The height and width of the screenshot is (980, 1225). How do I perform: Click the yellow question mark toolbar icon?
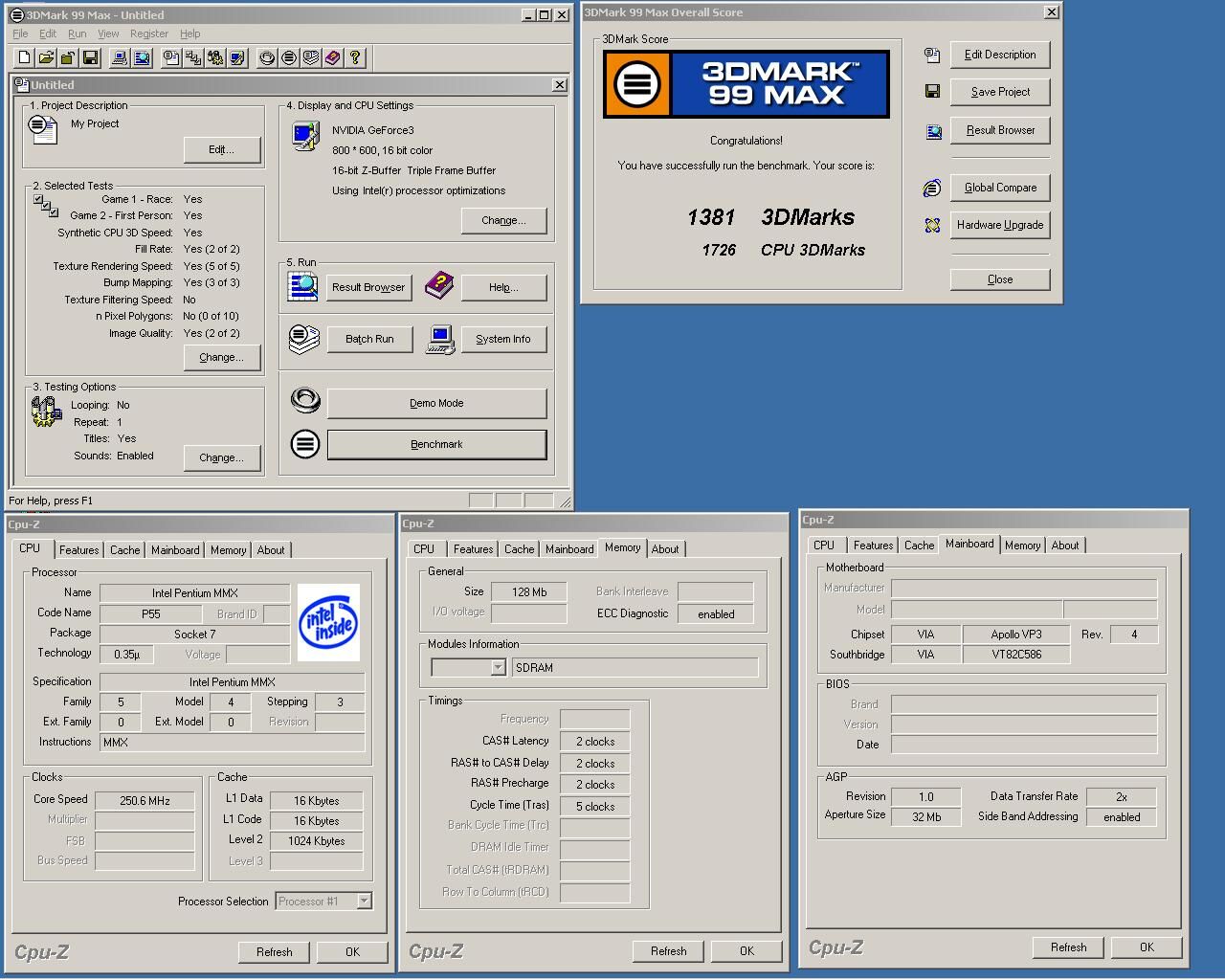(x=355, y=57)
